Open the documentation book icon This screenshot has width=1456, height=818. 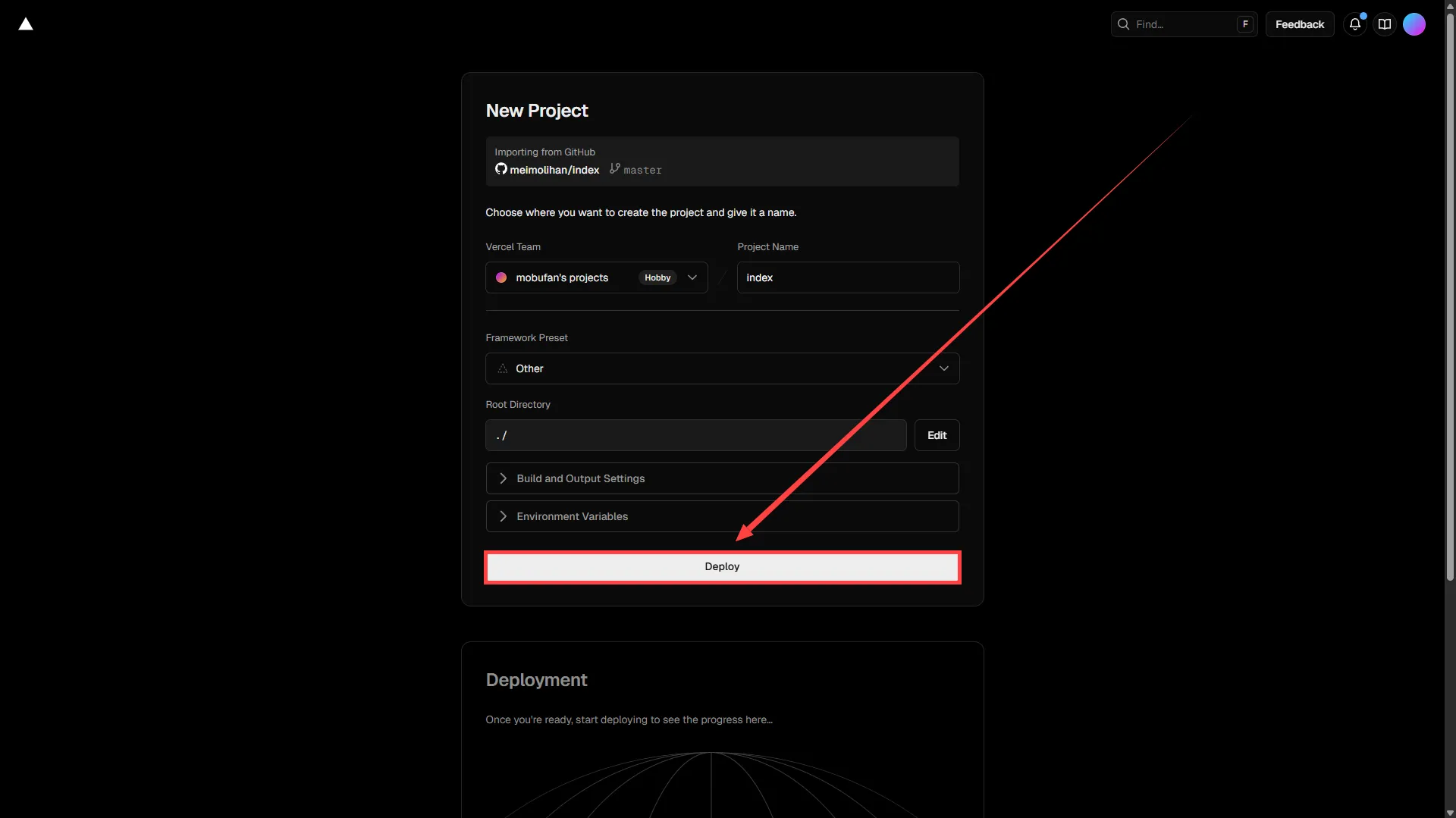(1384, 24)
